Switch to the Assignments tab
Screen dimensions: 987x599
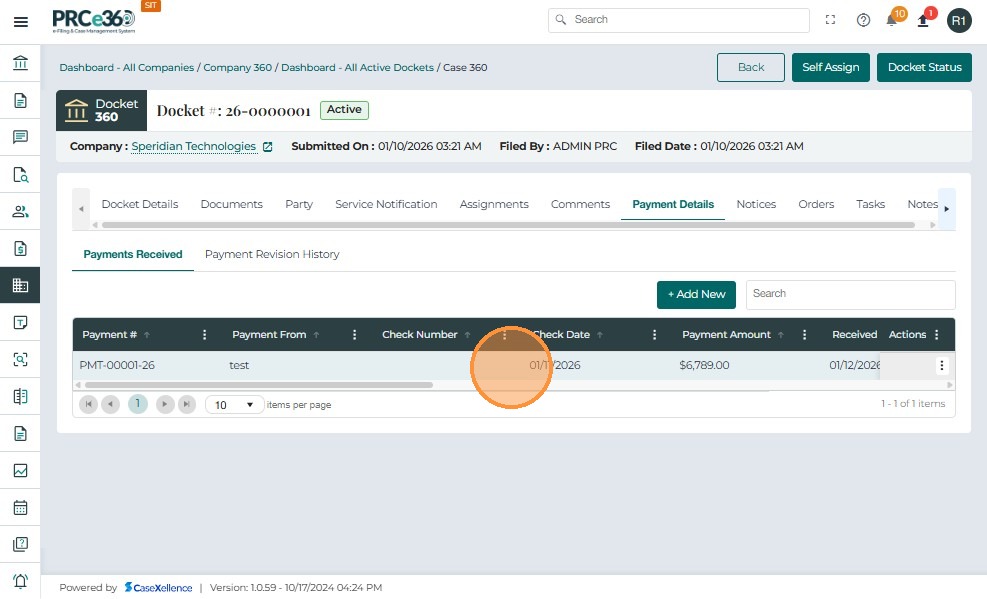click(494, 204)
